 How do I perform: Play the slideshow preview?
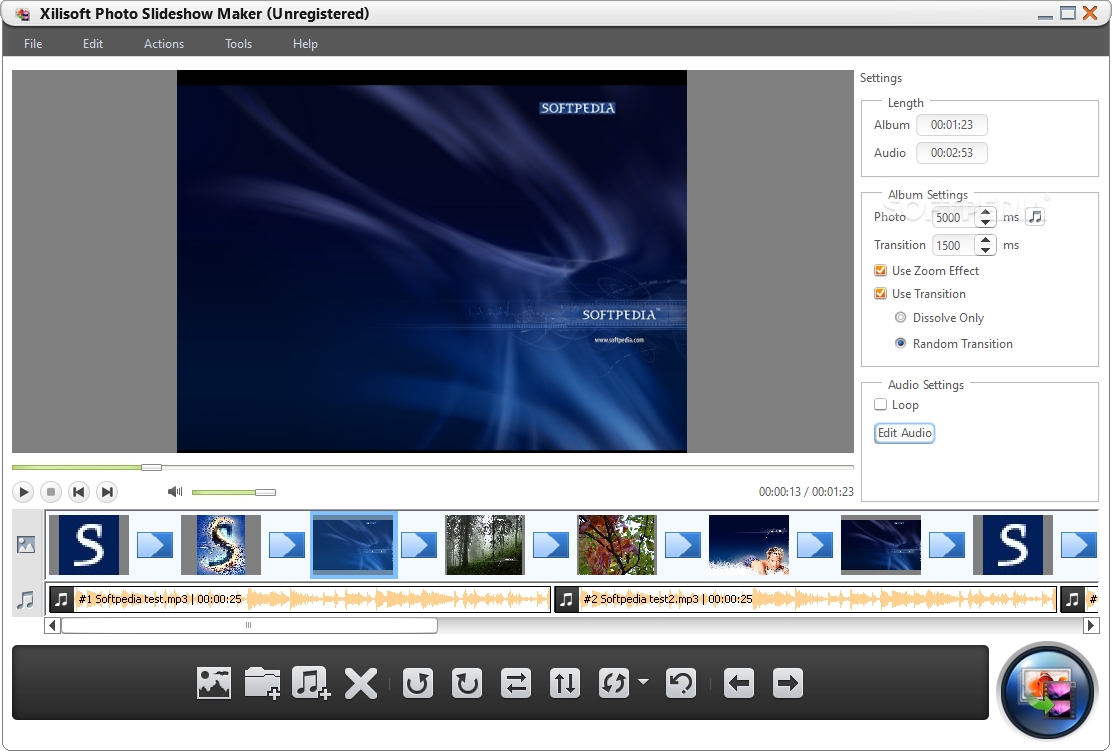(x=23, y=491)
